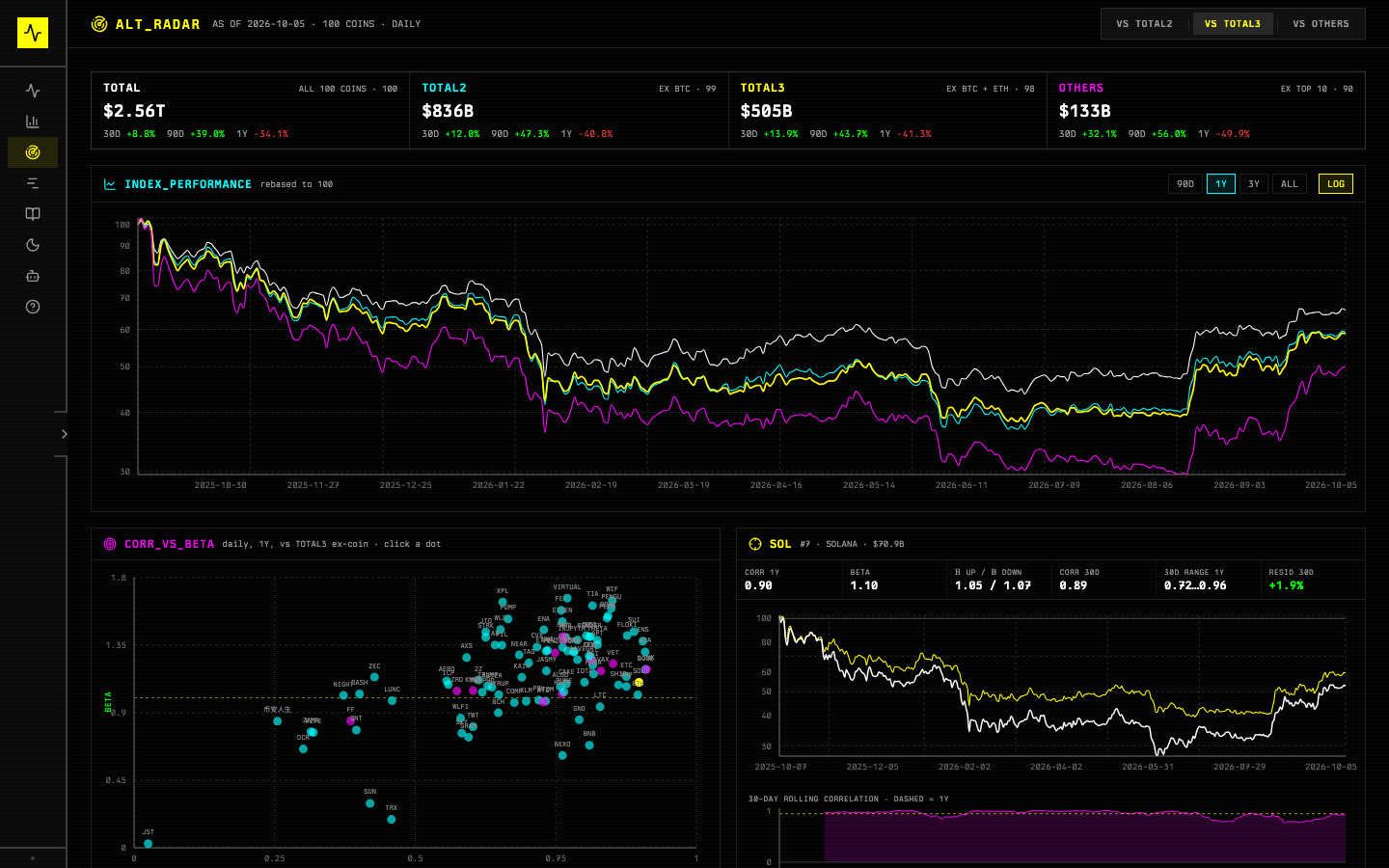
Task: Select the LUNC dot in the scatter plot
Action: click(392, 701)
